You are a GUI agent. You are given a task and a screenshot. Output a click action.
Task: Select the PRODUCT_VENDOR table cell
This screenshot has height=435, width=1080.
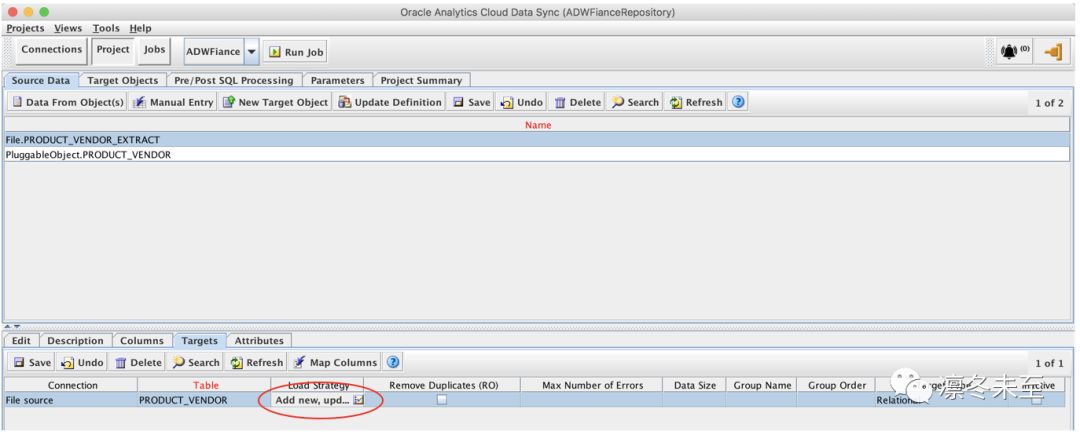point(205,400)
